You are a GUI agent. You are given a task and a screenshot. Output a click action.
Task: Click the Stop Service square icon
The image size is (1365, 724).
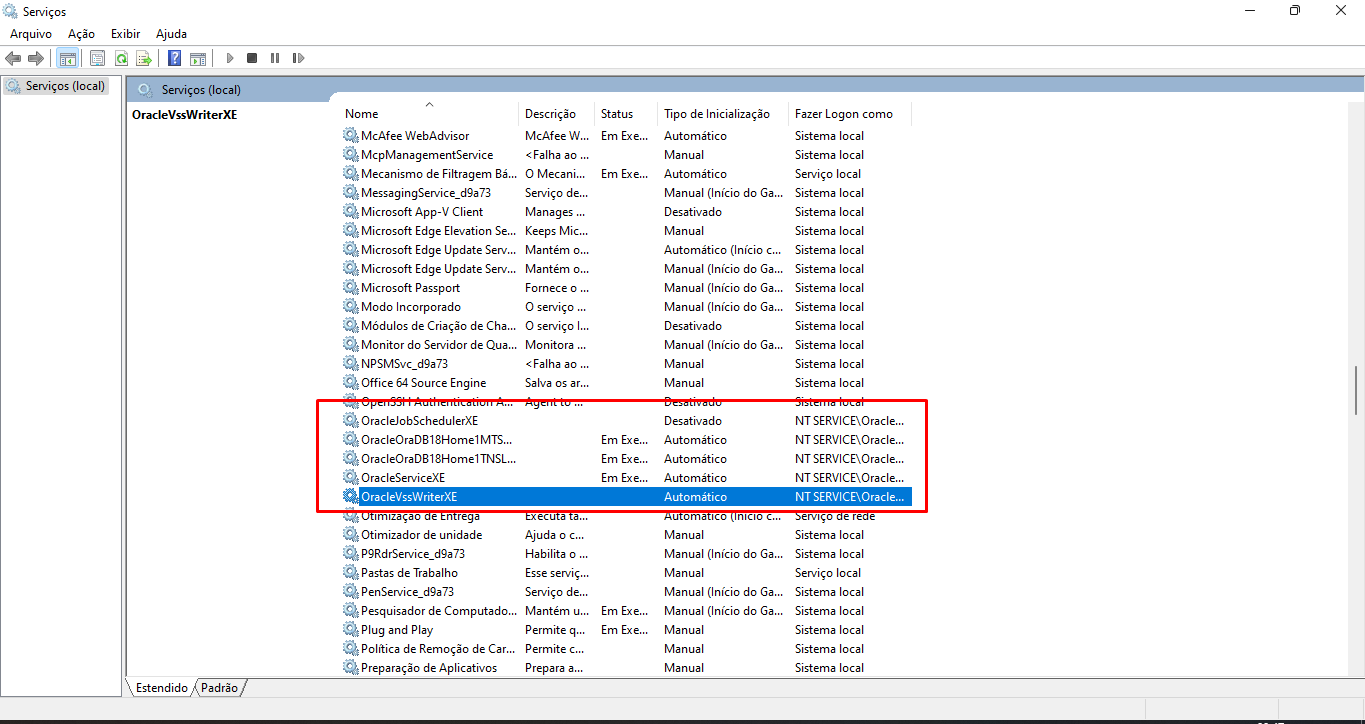[x=252, y=58]
